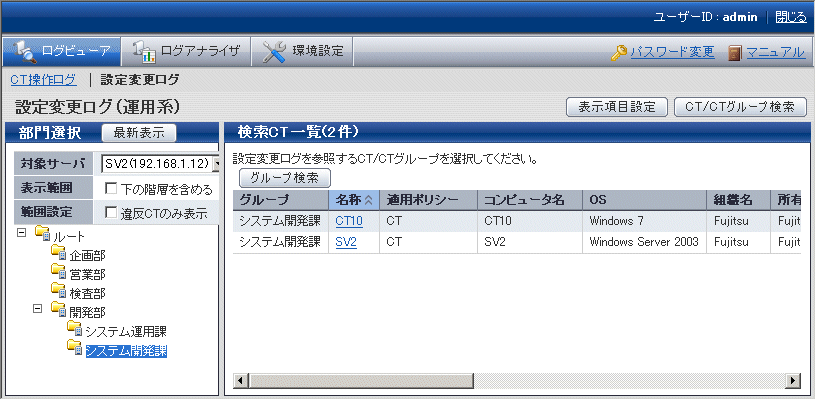Click the 適用ポリシー column header

pos(429,200)
